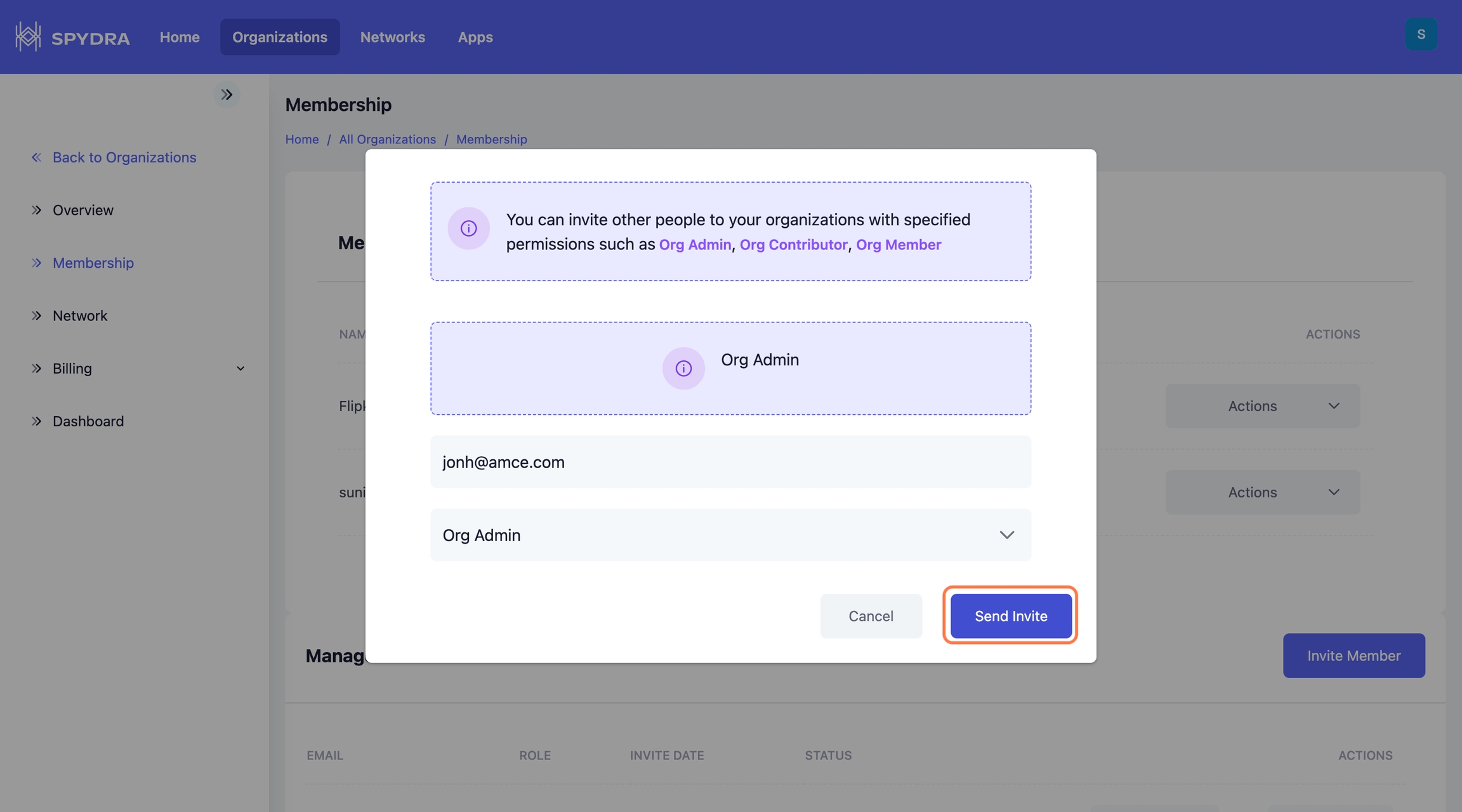
Task: Click the info icon next to Org Admin
Action: (x=683, y=369)
